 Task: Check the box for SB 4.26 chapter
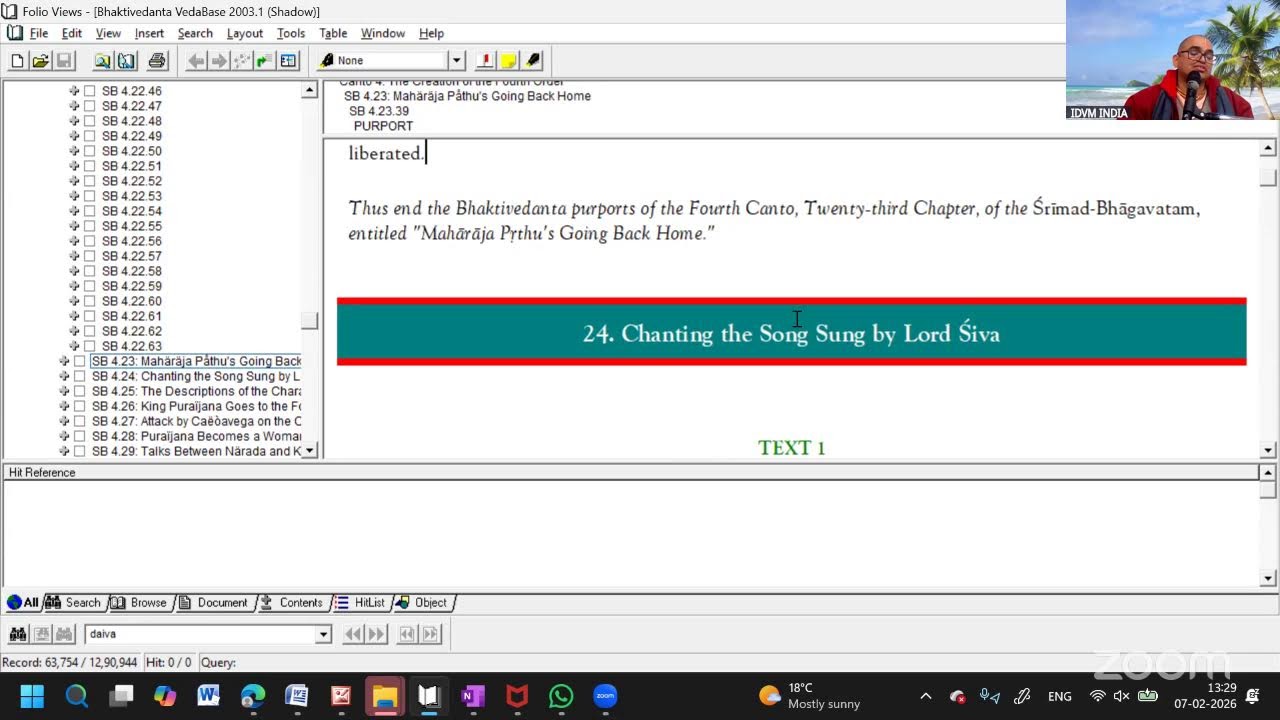pos(79,406)
